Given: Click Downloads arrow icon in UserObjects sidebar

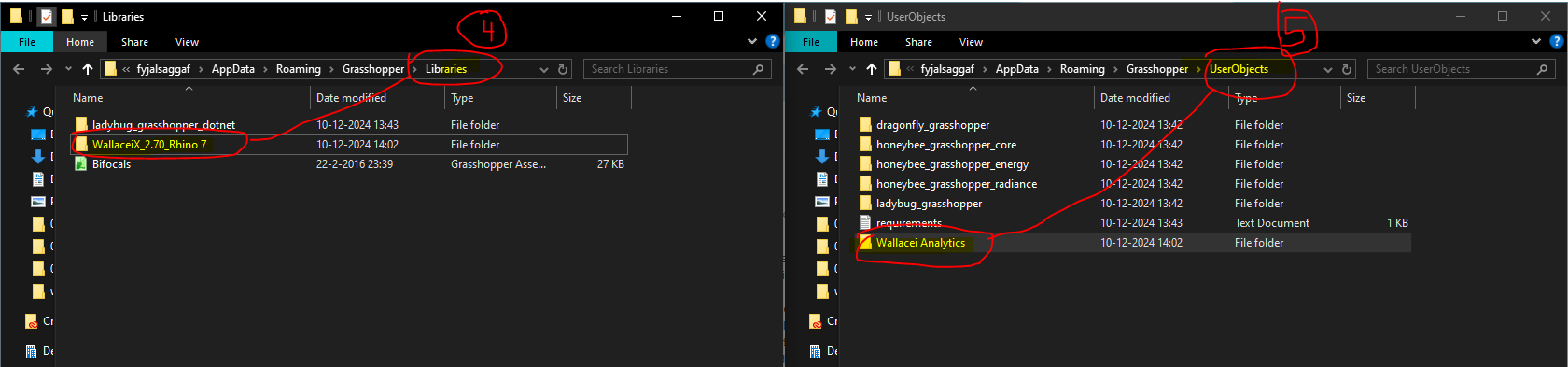Looking at the screenshot, I should [822, 157].
